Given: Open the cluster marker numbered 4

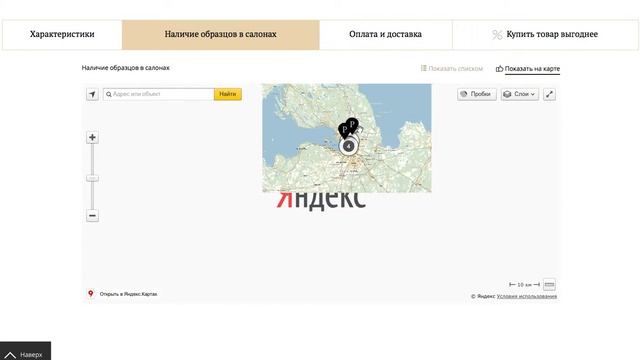Looking at the screenshot, I should pos(348,146).
